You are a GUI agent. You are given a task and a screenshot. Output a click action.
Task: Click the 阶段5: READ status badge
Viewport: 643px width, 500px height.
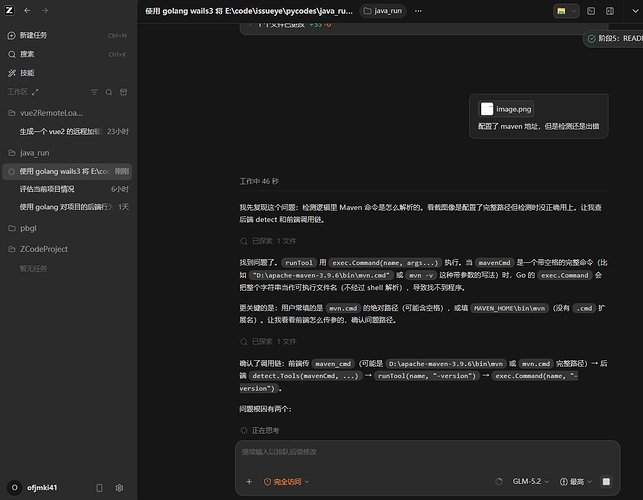click(x=613, y=39)
